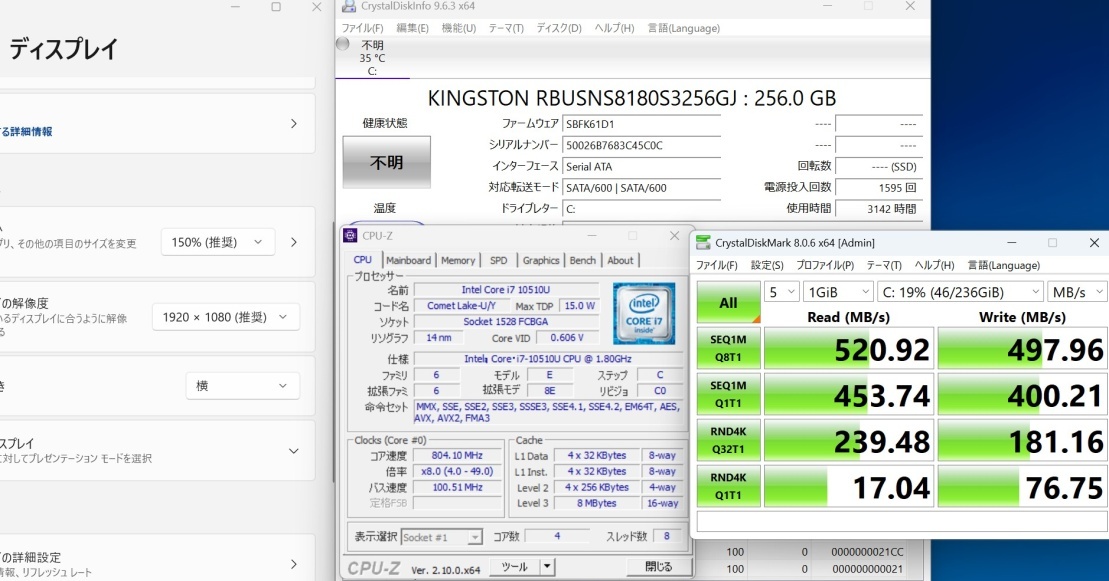Switch to the Bench tab in CPU-Z
The width and height of the screenshot is (1109, 581).
tap(583, 260)
